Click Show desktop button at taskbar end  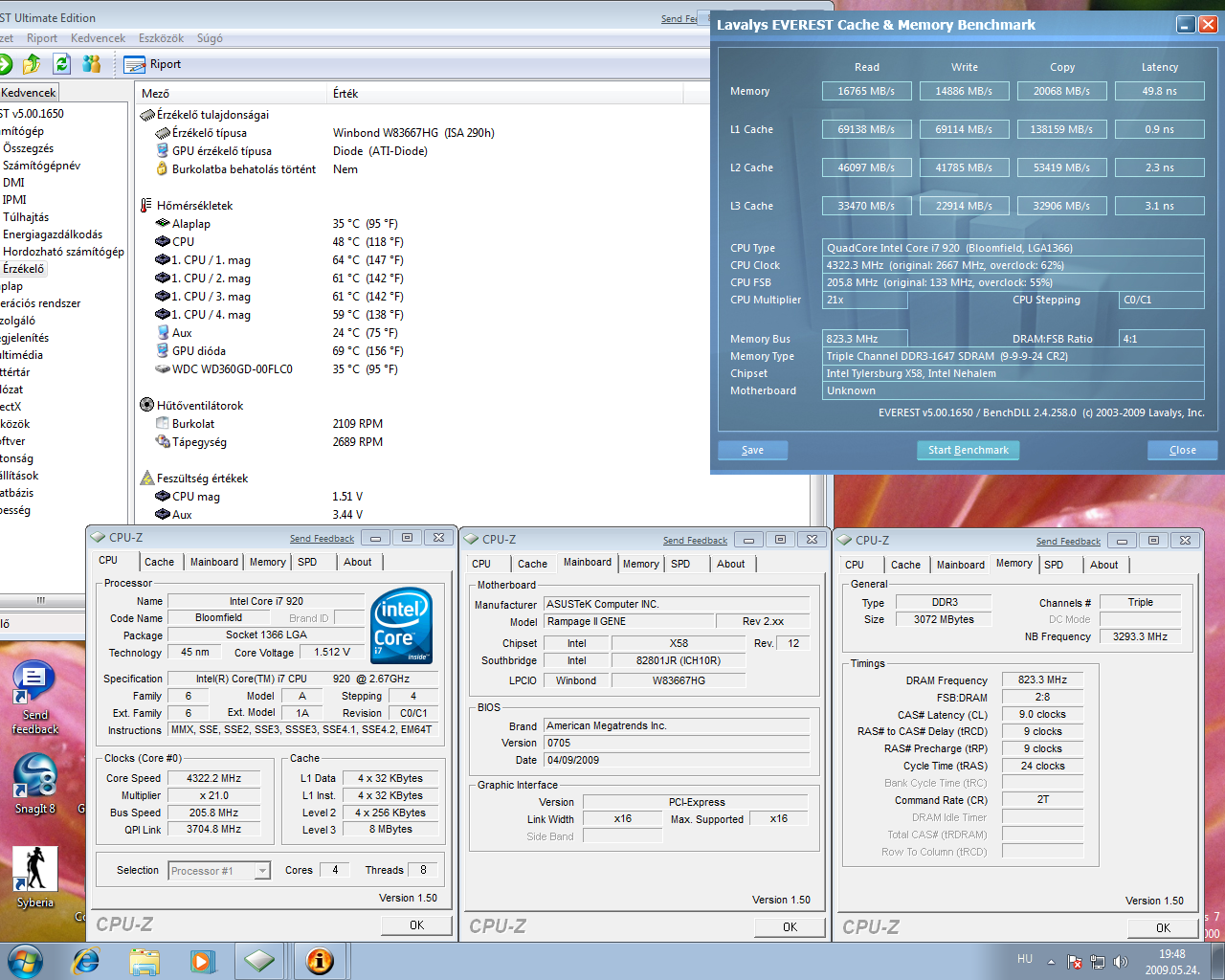pos(1217,961)
